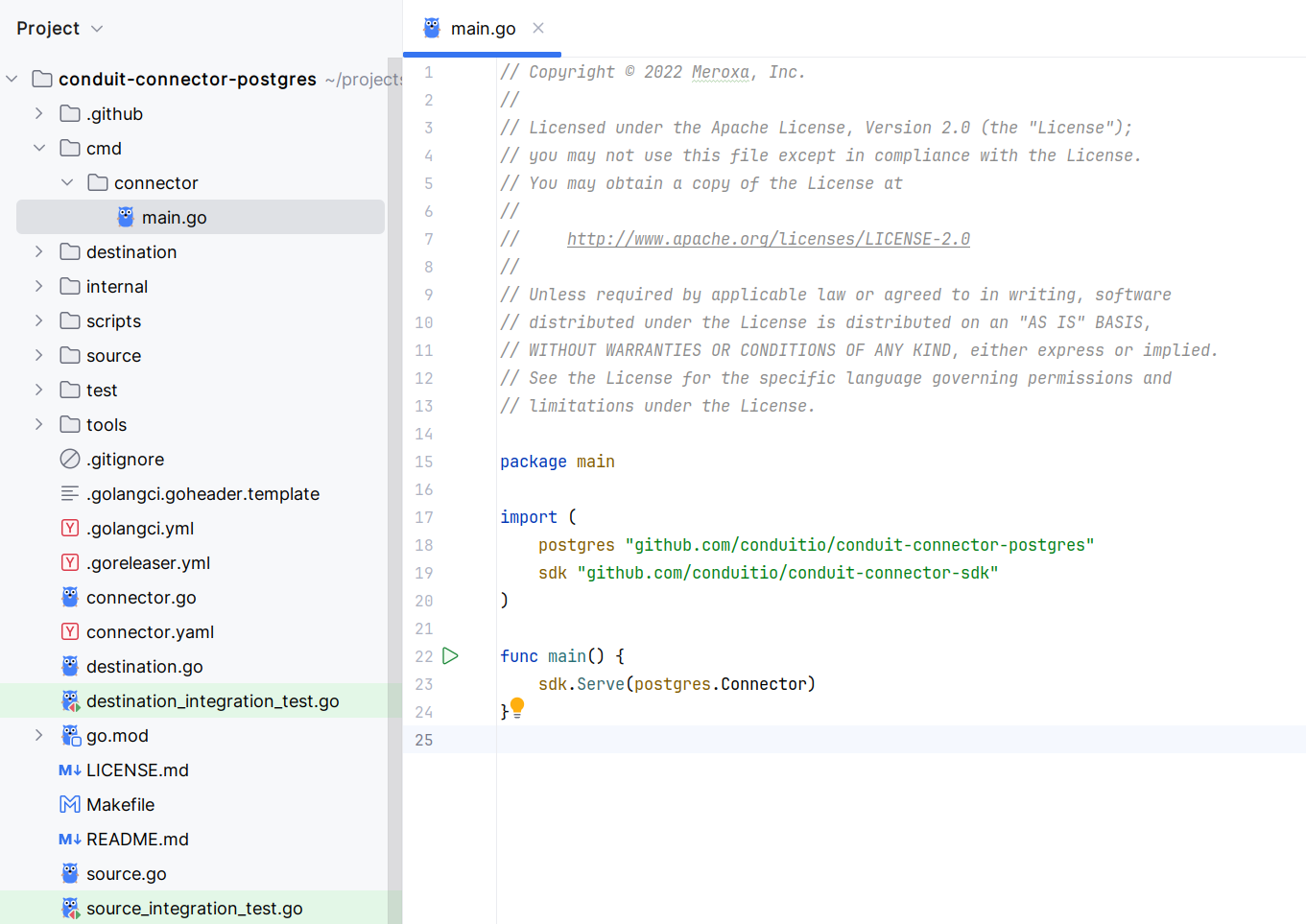
Task: Expand the go.mod node
Action: (x=39, y=735)
